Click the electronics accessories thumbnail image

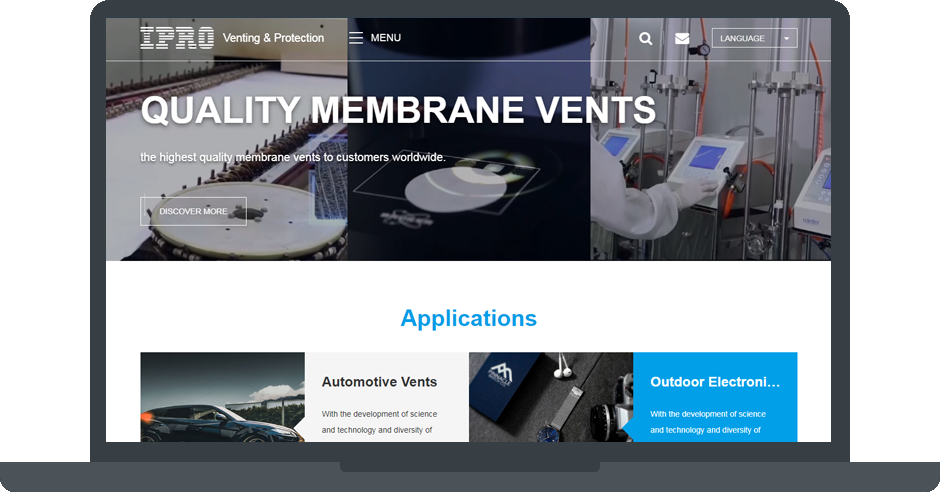pos(551,397)
